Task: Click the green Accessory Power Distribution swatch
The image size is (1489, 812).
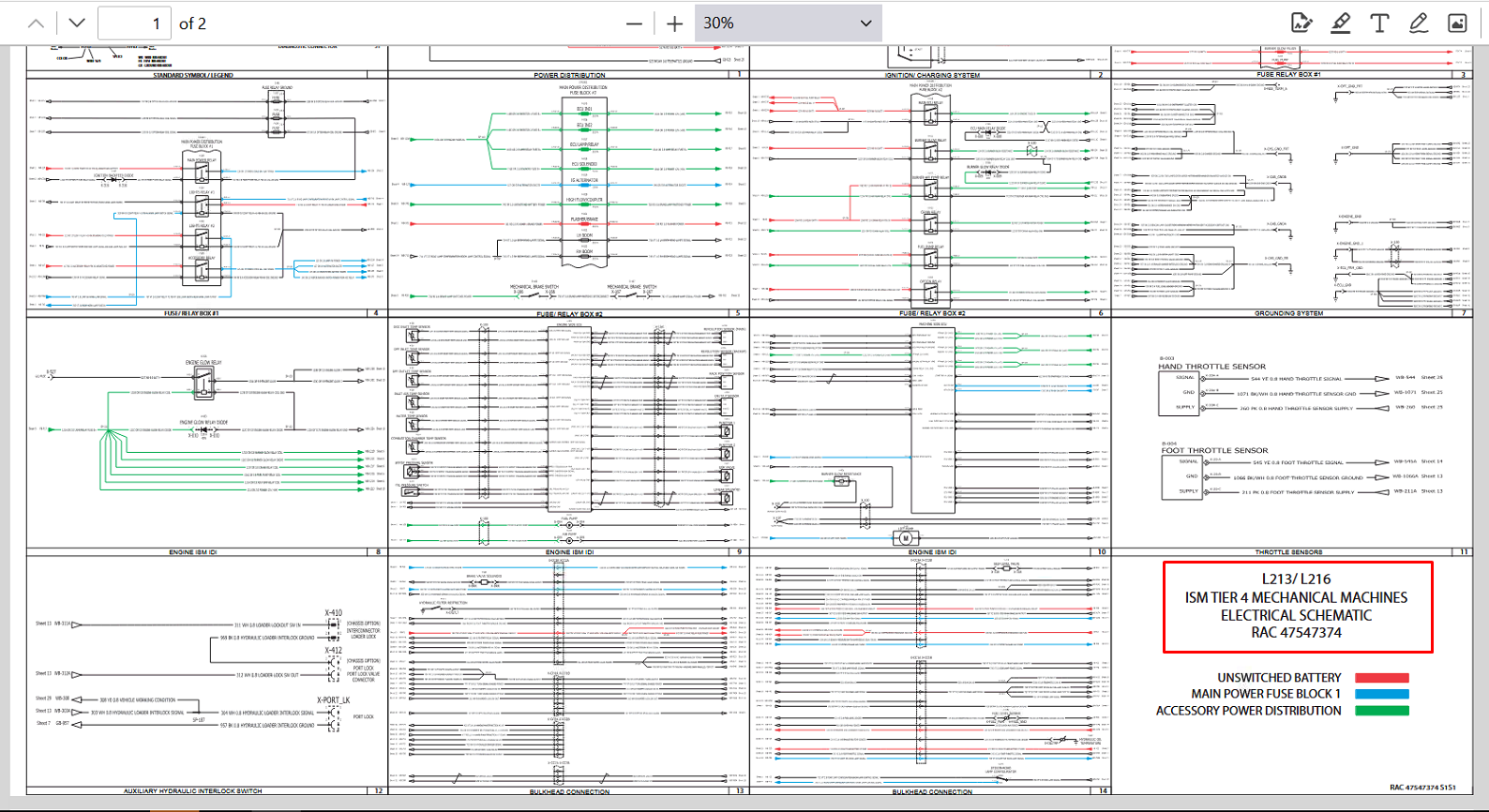Action: (1382, 711)
